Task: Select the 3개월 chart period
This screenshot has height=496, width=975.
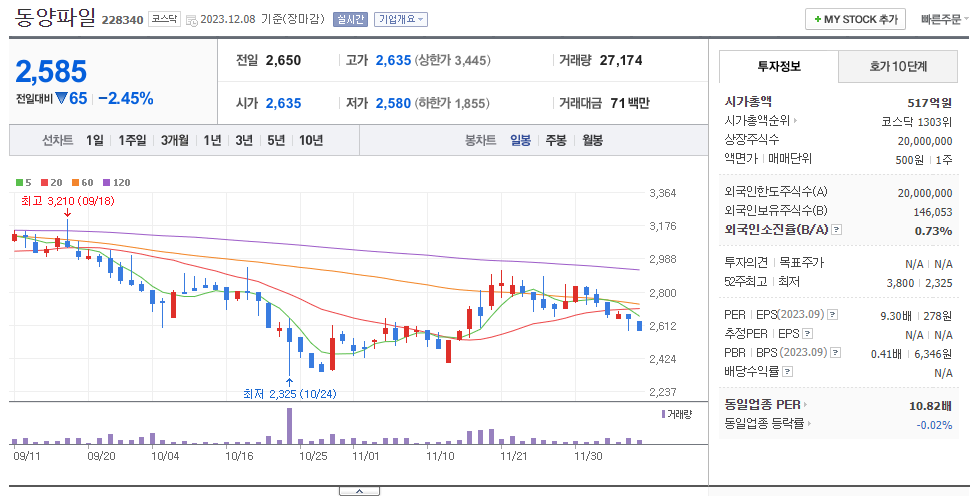Action: (174, 140)
